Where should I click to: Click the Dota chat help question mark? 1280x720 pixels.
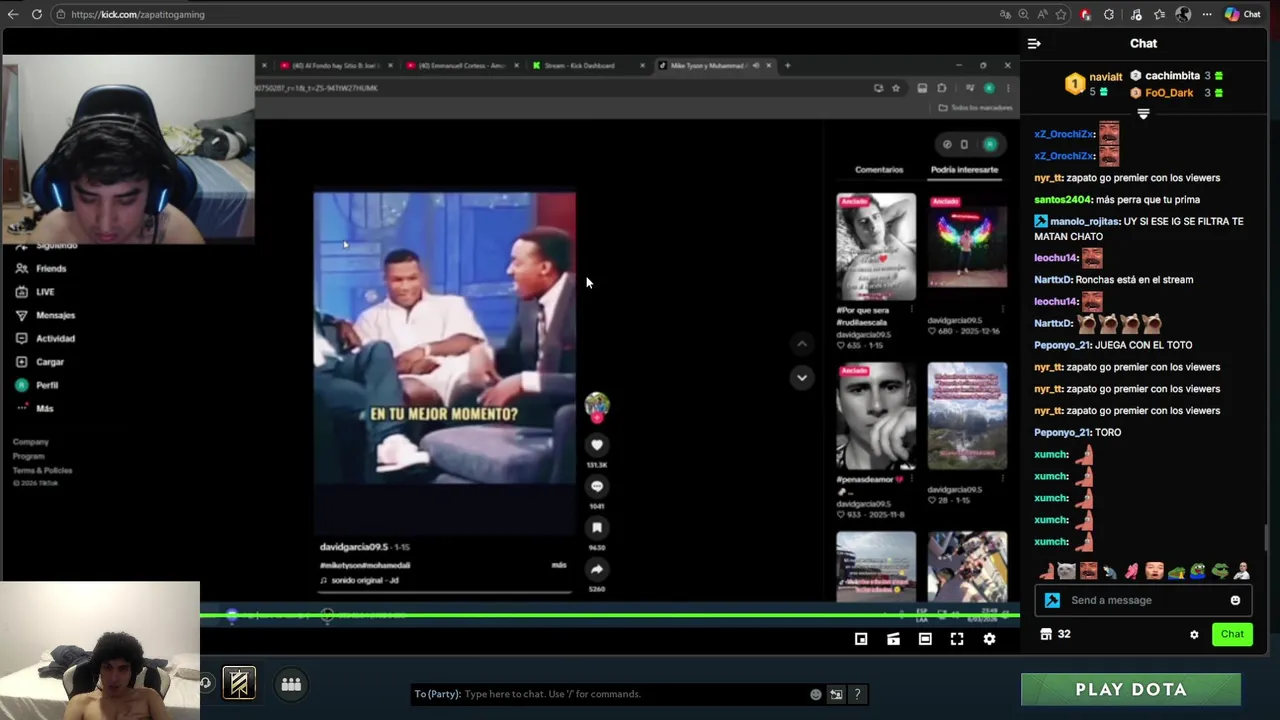[x=857, y=694]
